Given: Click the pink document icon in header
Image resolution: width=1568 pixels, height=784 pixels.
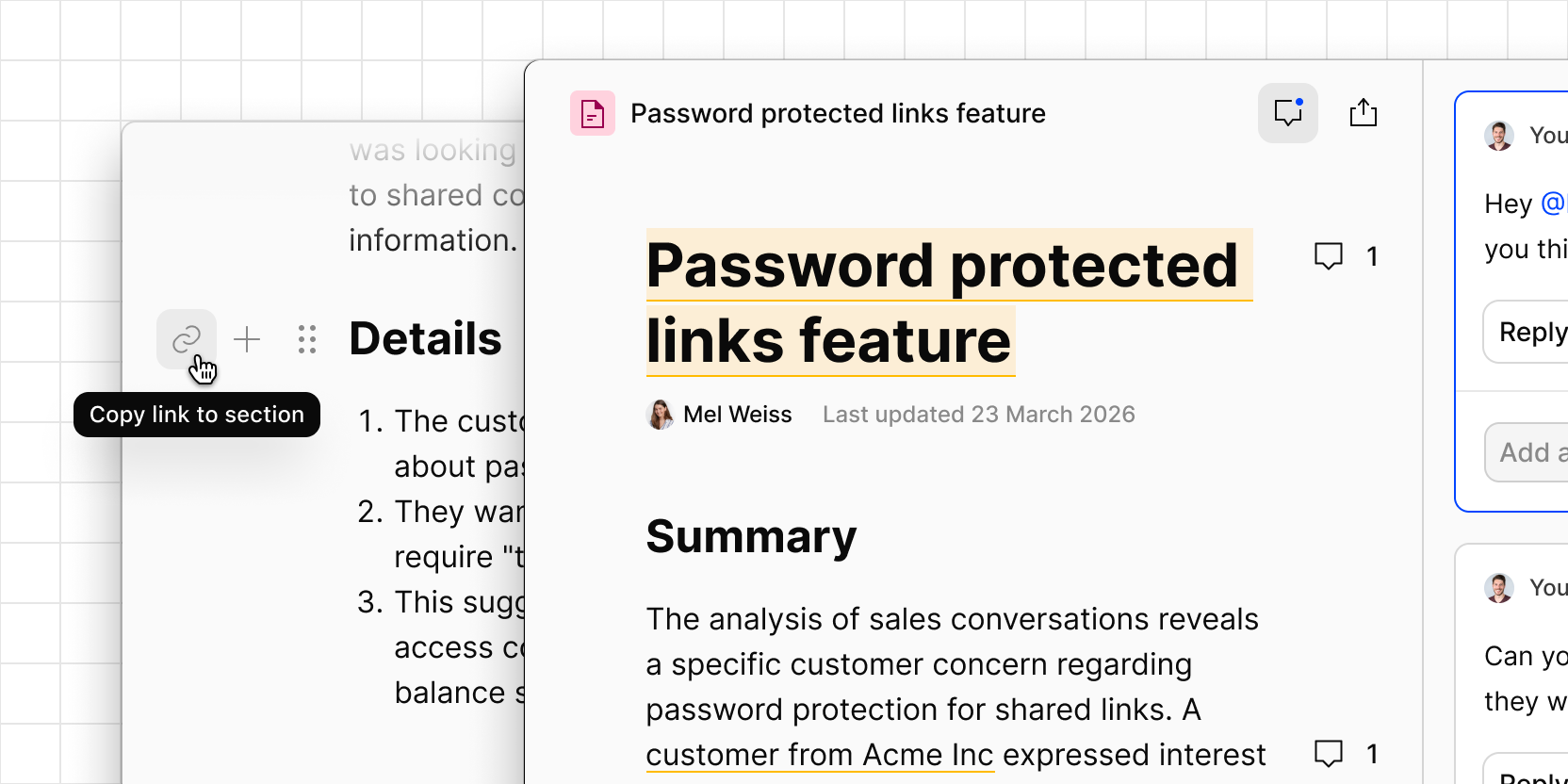Looking at the screenshot, I should [593, 113].
